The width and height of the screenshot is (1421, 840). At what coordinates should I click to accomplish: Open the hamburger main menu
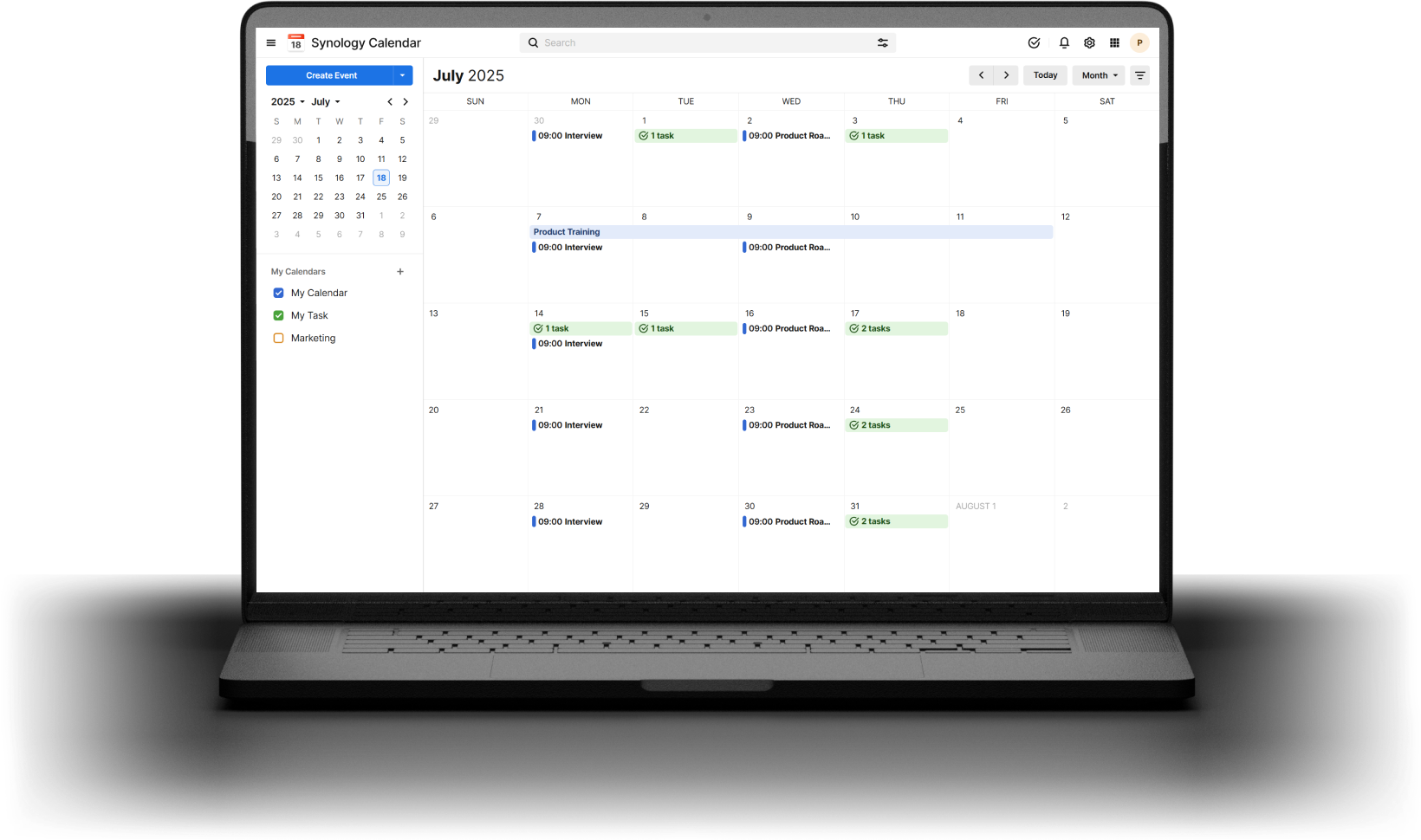point(271,42)
